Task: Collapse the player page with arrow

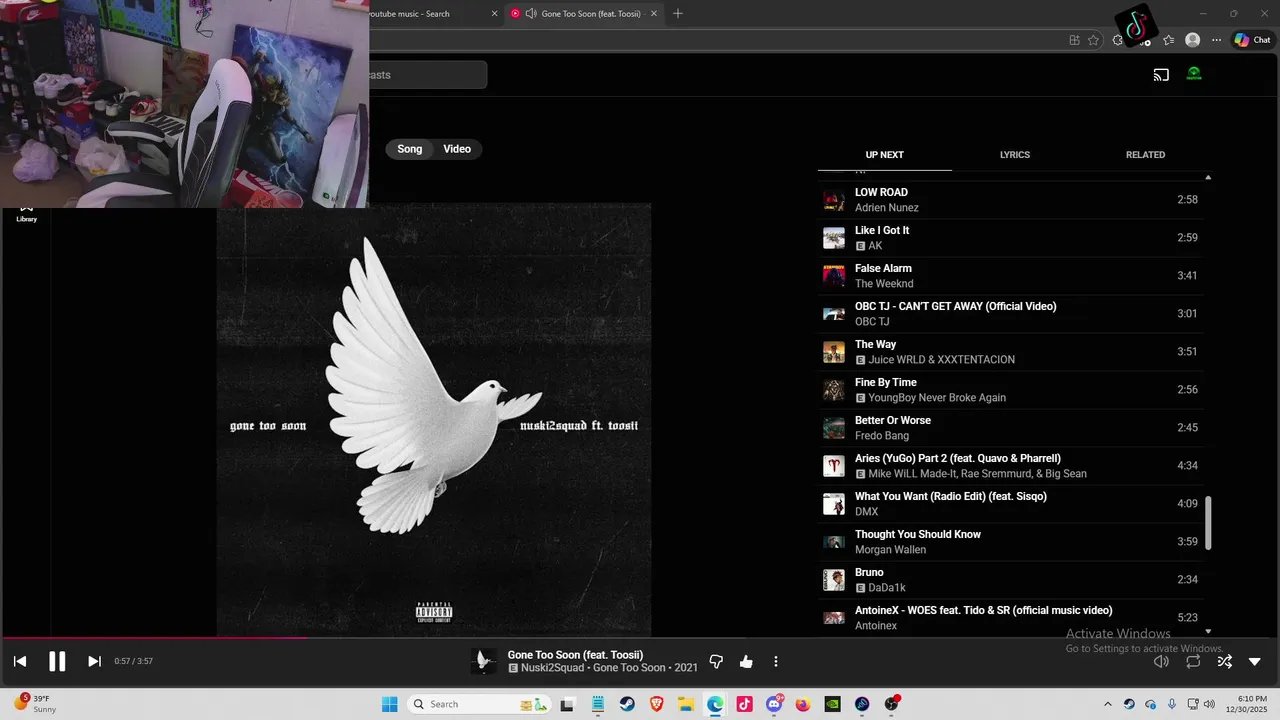Action: [1255, 661]
